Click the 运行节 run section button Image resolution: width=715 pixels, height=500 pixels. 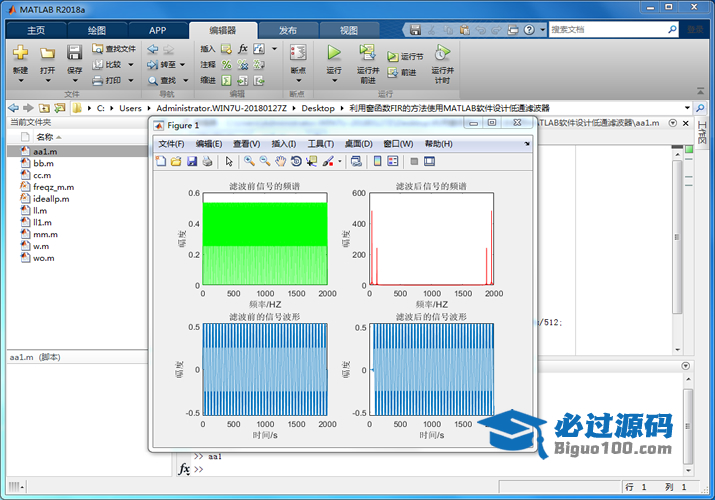tap(405, 57)
